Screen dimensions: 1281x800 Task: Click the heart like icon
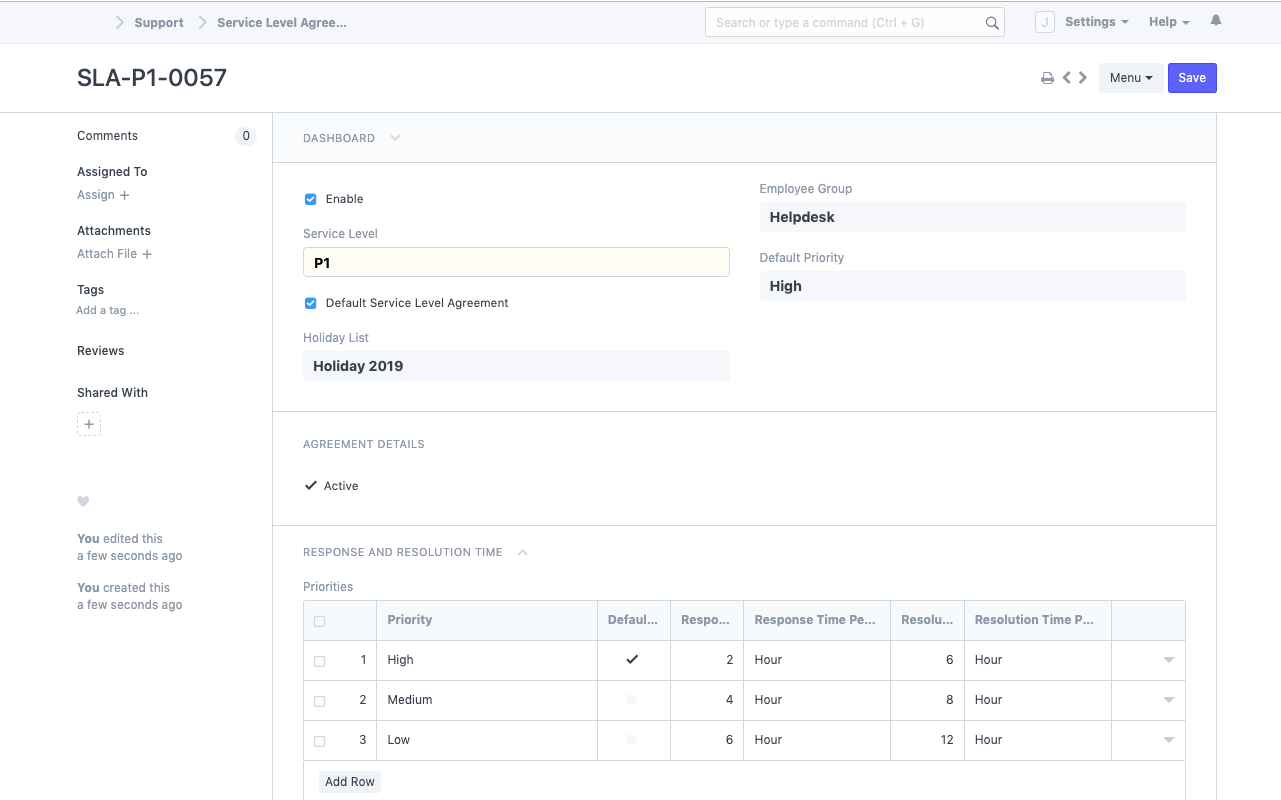click(84, 501)
